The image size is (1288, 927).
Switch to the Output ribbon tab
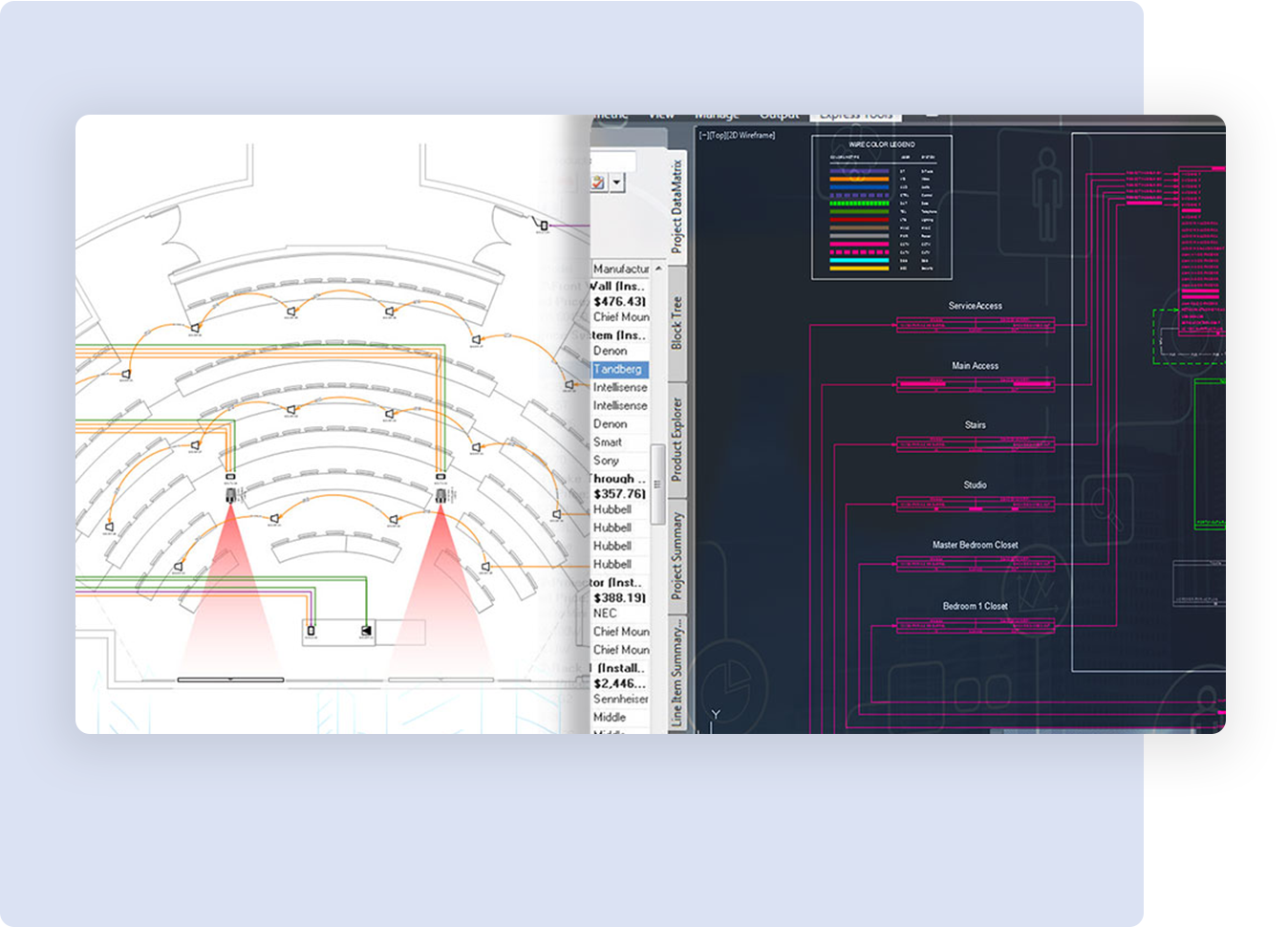779,116
